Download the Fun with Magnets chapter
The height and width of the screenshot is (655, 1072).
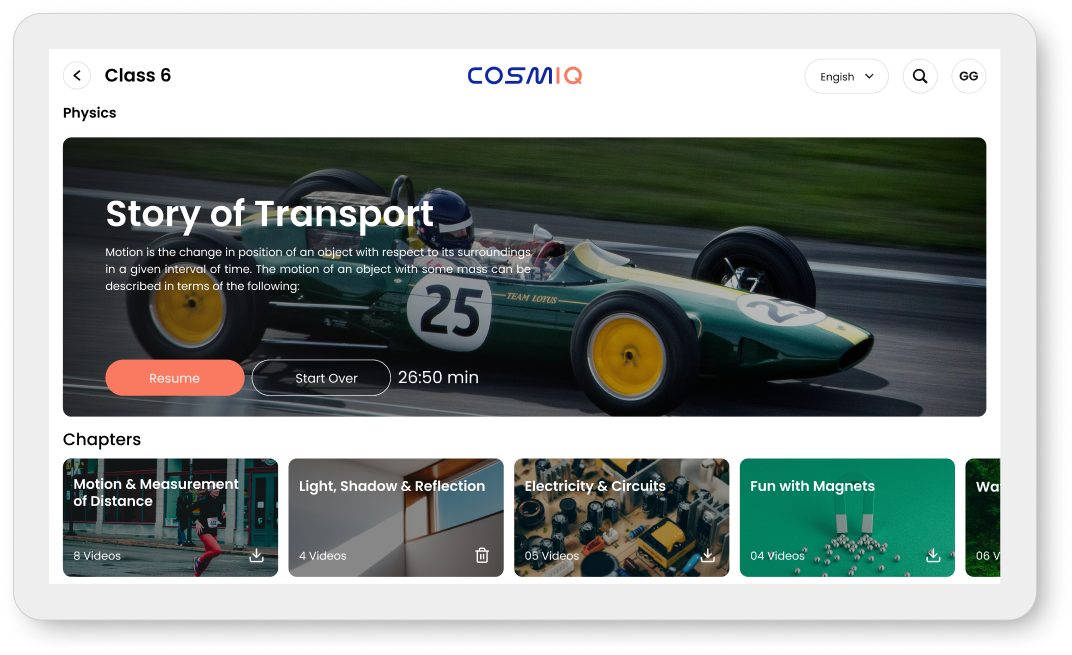pos(933,555)
